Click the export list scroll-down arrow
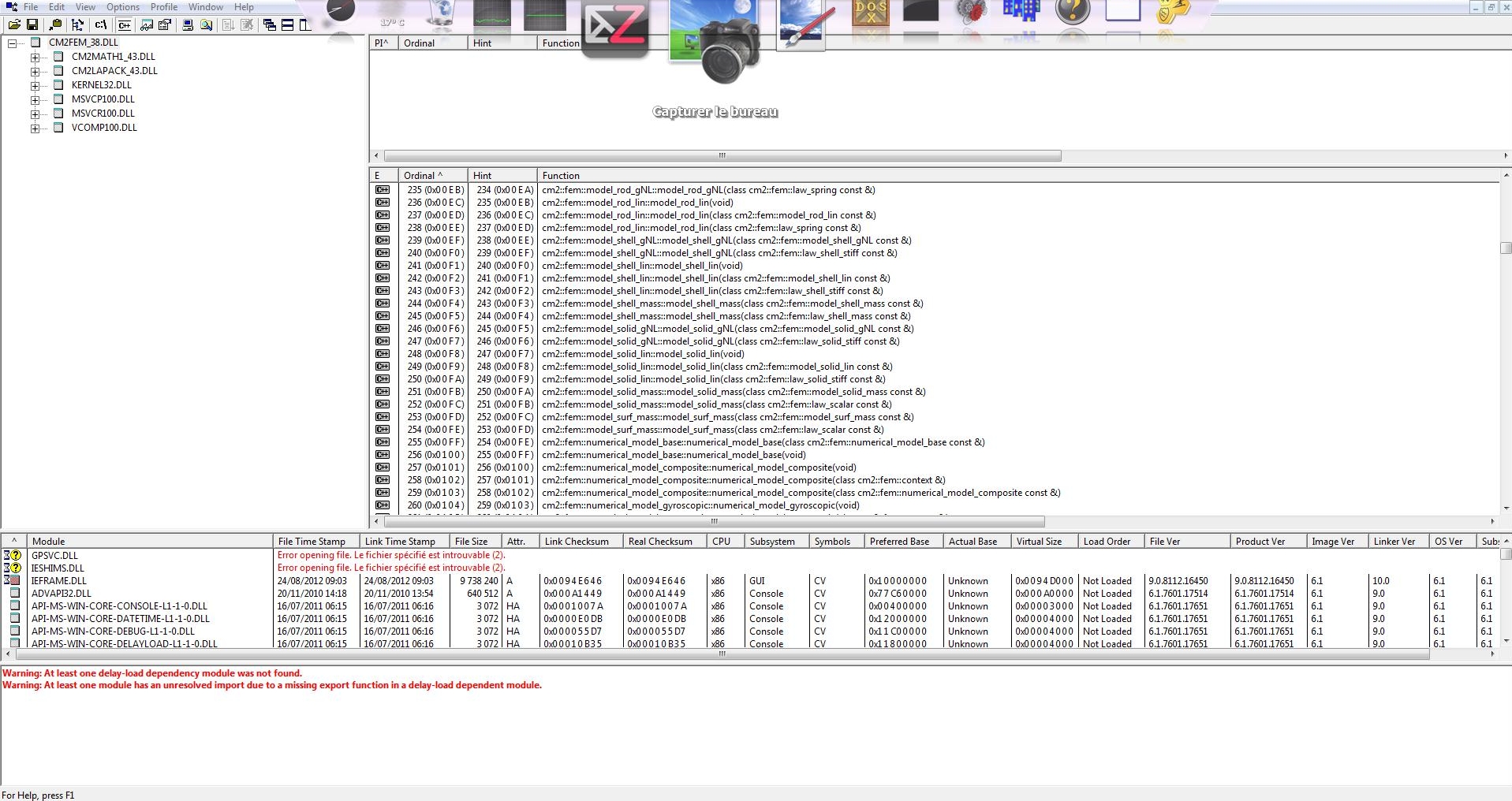Viewport: 1512px width, 801px height. (1505, 509)
